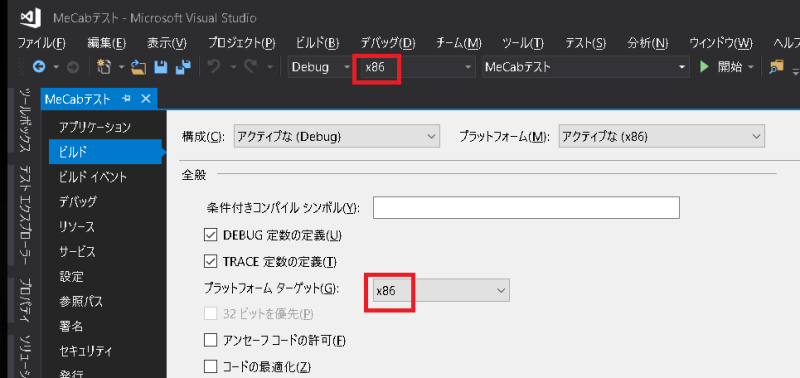Select the デバッグ properties page
Screen dimensions: 800x378
[x=78, y=201]
